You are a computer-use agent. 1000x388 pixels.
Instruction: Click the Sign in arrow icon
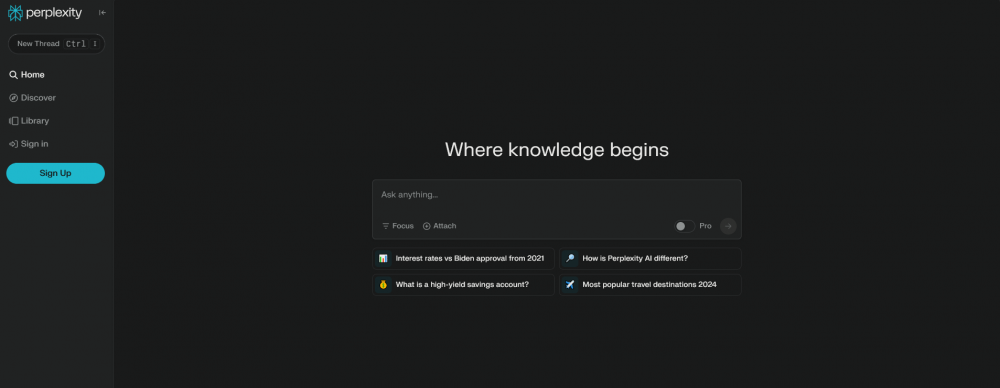coord(13,144)
